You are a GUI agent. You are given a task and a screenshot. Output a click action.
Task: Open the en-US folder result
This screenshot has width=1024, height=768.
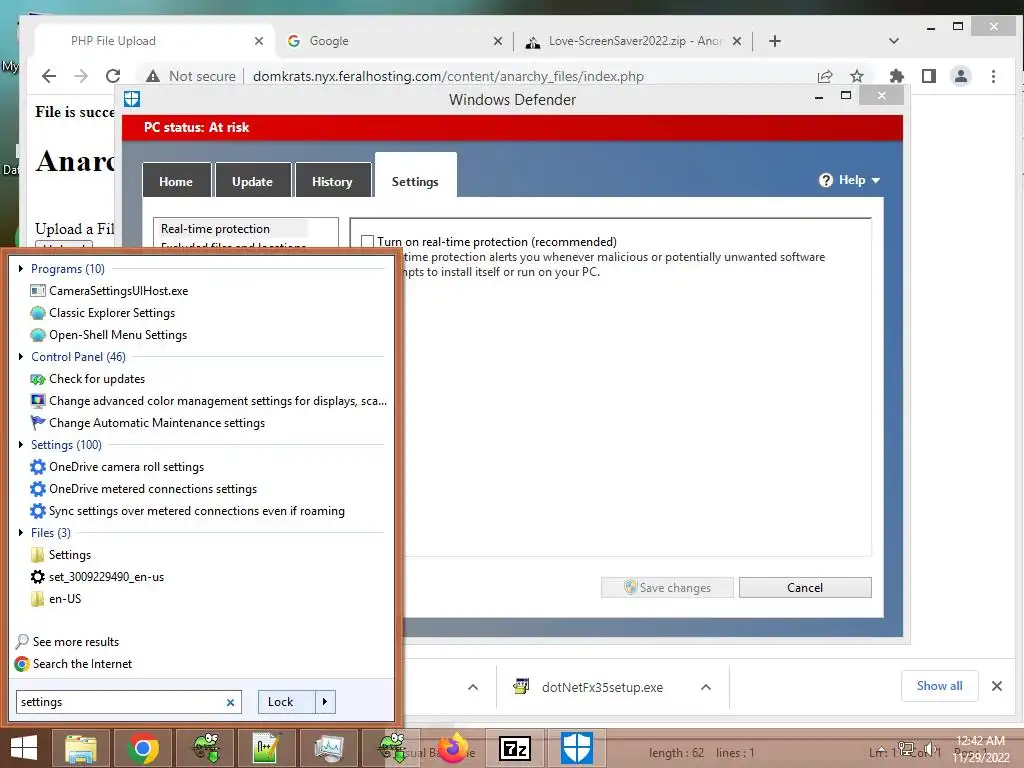pos(65,599)
